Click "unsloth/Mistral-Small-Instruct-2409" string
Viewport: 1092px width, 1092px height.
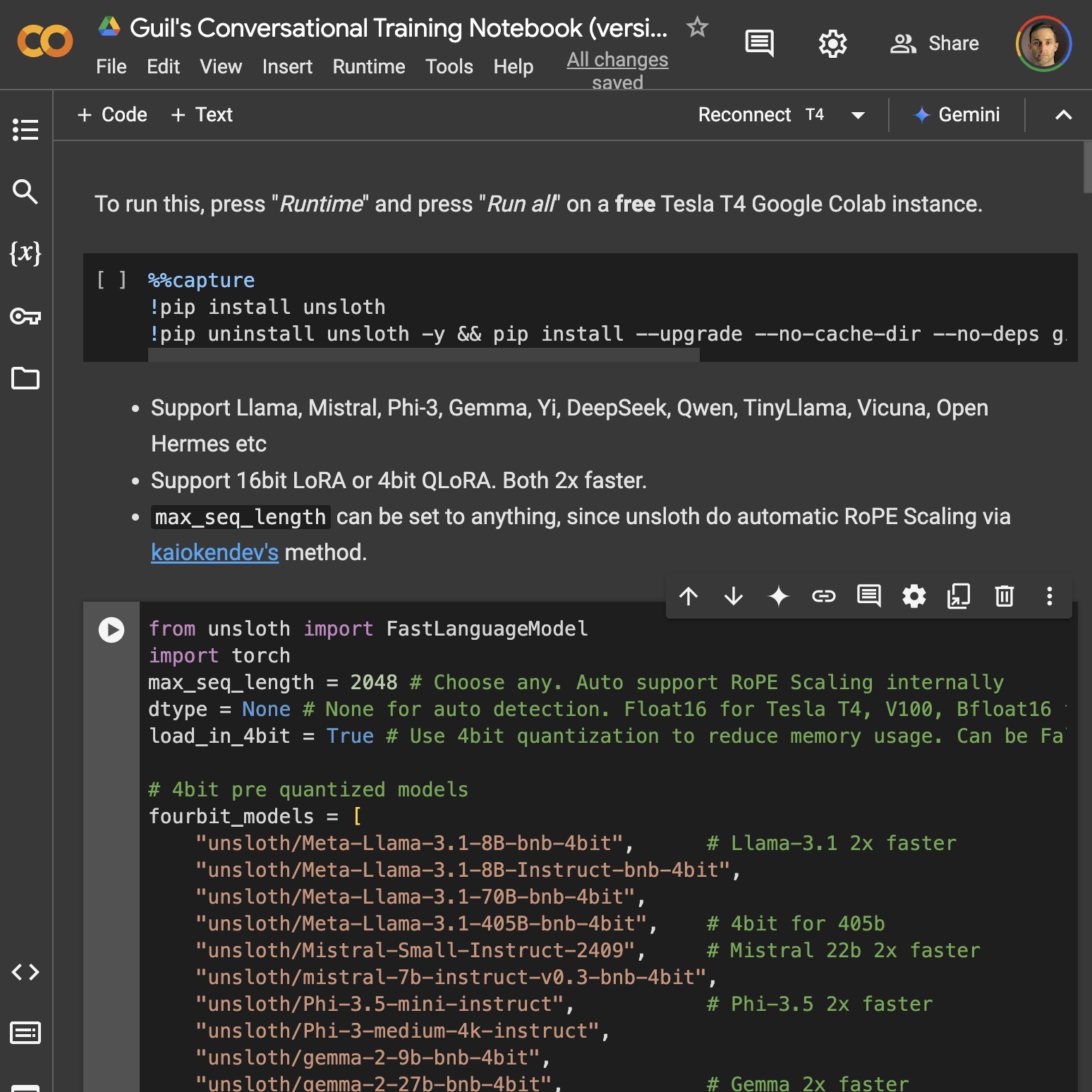point(415,950)
